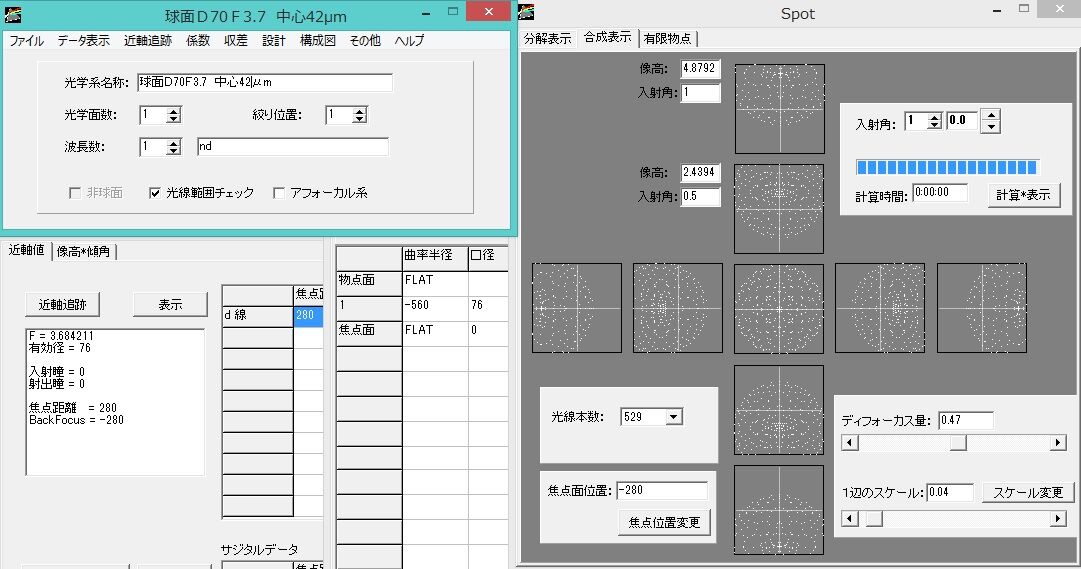Increase the 入射角 value 0.0 spinner
The image size is (1081, 569).
click(991, 115)
